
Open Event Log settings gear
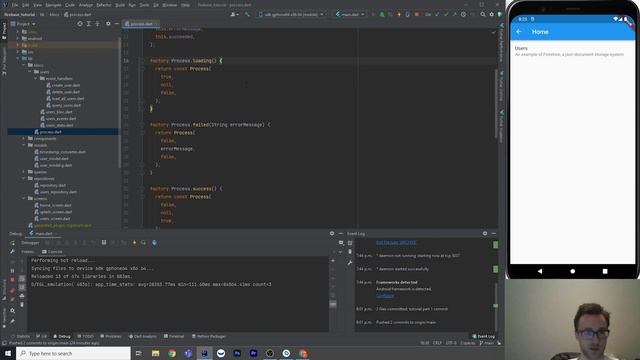(485, 233)
